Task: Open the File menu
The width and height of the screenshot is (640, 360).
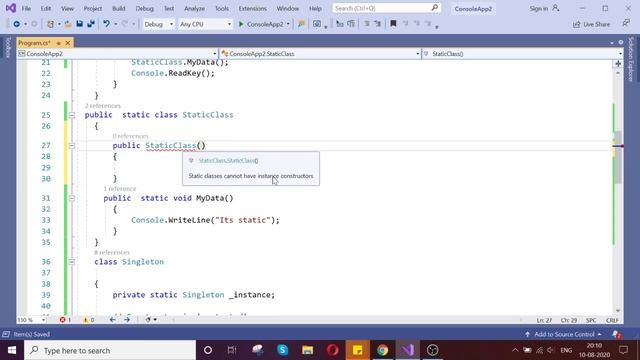Action: tap(26, 8)
